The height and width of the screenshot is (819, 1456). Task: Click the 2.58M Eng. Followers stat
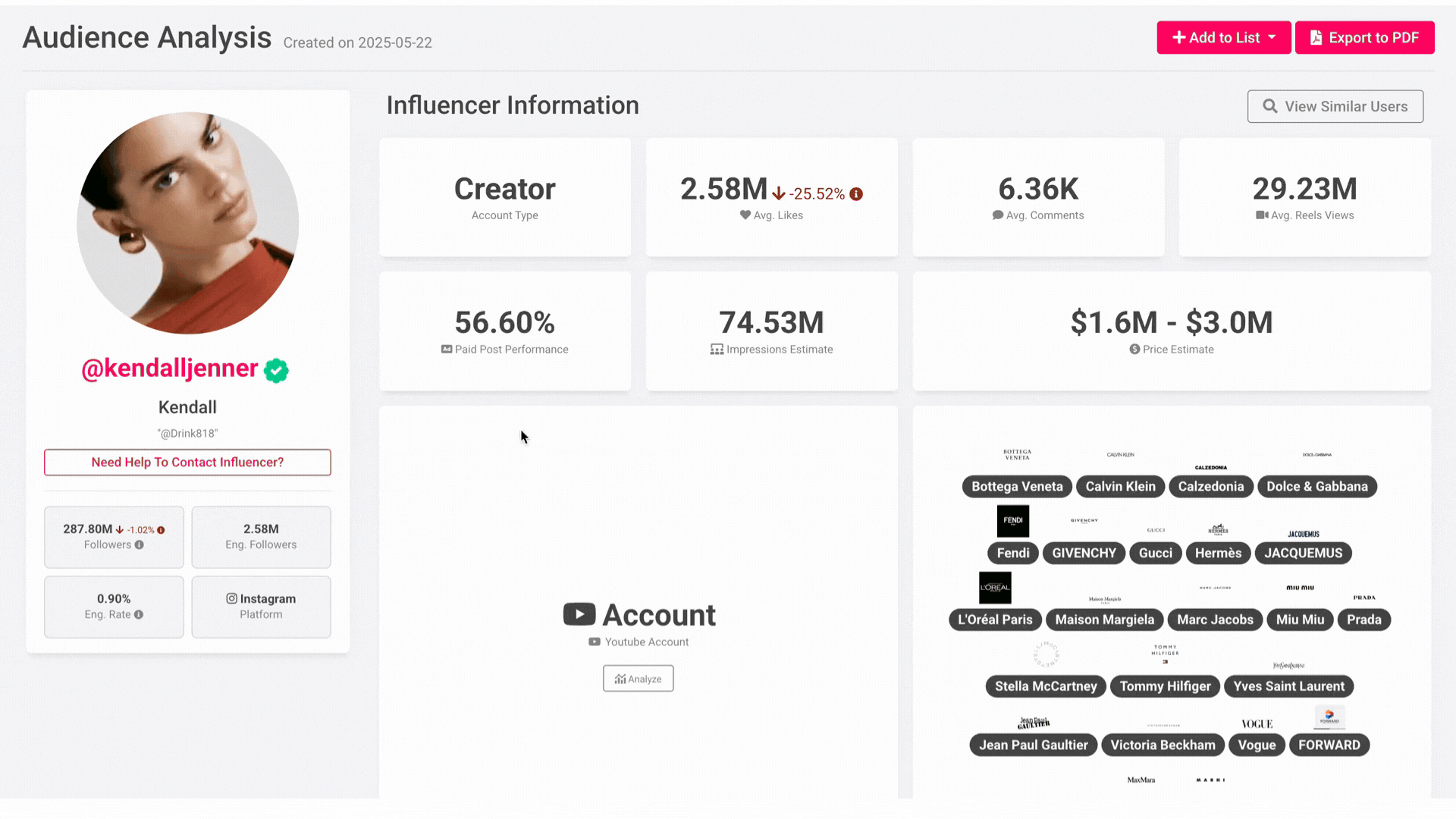coord(261,537)
